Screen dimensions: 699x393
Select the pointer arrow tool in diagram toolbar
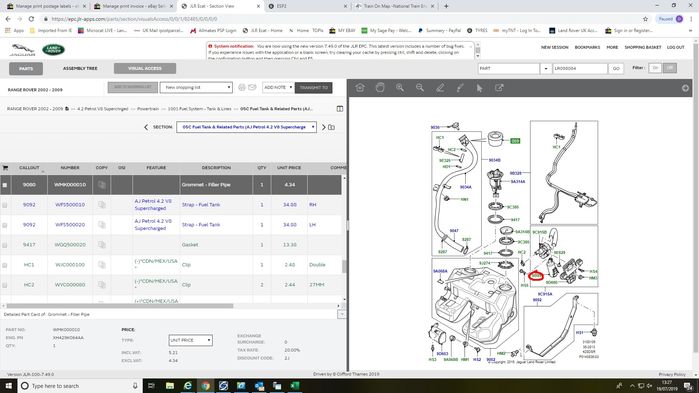point(480,88)
